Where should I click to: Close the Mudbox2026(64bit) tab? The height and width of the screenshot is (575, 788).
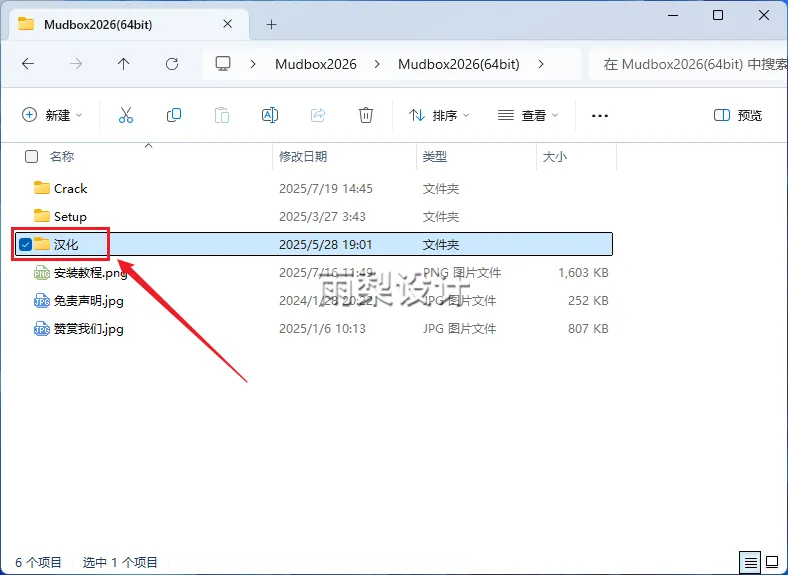(x=228, y=24)
